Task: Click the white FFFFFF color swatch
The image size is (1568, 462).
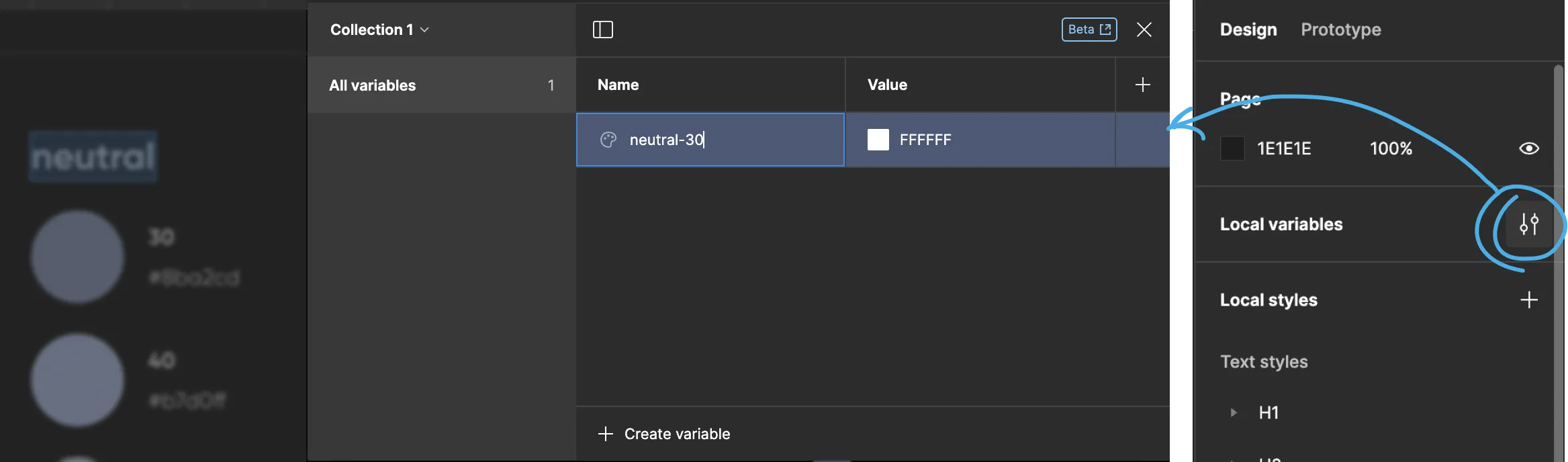Action: (x=878, y=140)
